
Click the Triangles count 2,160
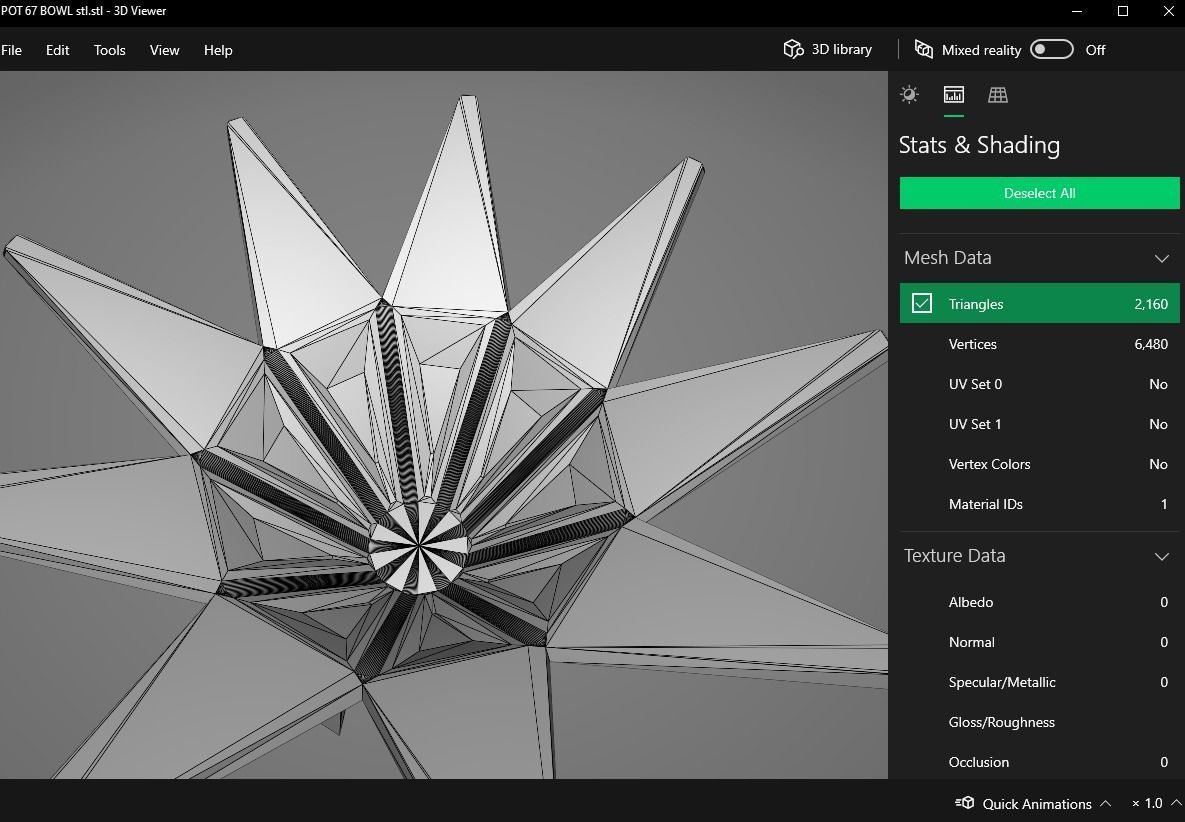(x=1151, y=304)
